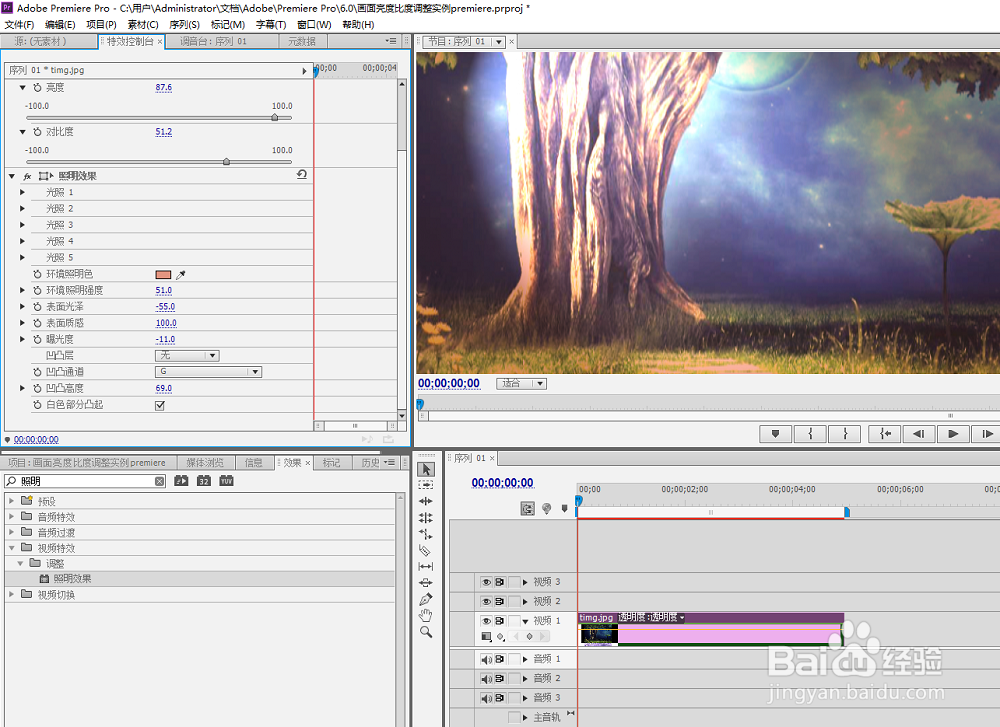Click the 32-bit effects filter icon
1000x727 pixels.
(x=203, y=481)
